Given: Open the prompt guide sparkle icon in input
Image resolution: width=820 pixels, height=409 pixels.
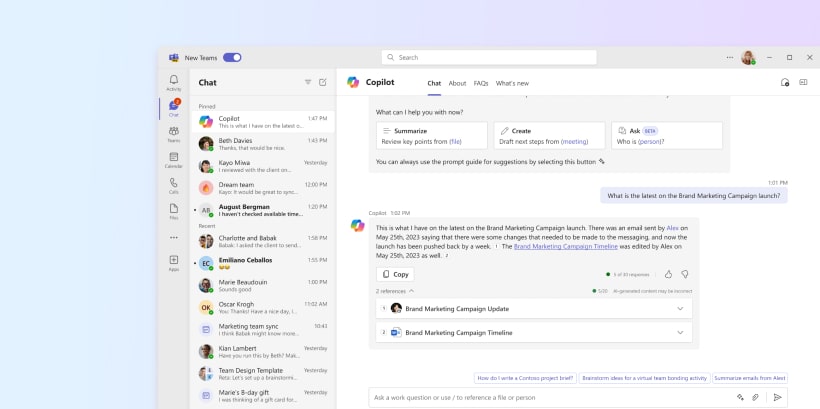Looking at the screenshot, I should click(x=741, y=397).
